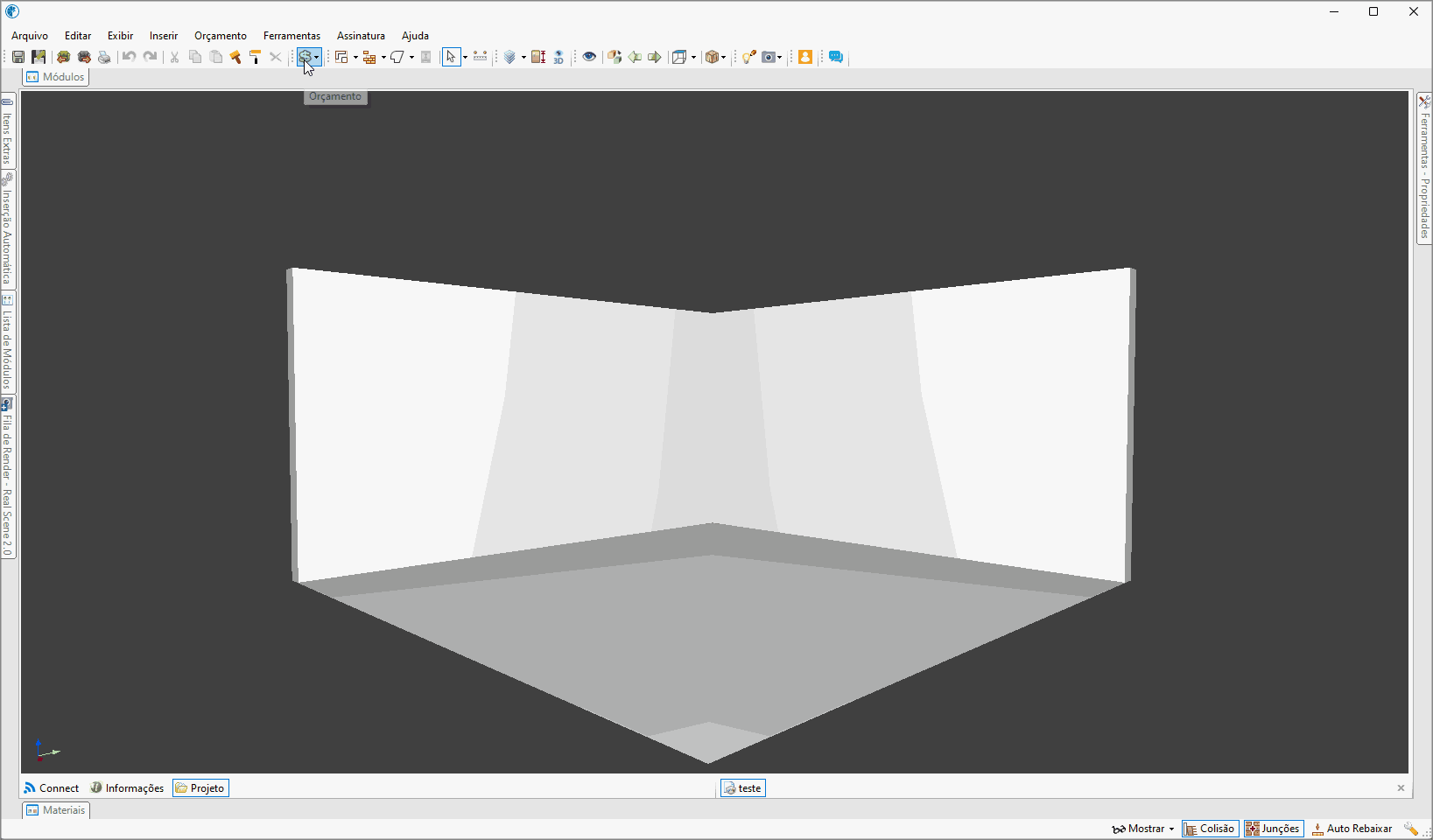Screen dimensions: 1433x840
Task: Toggle Auto Rebaixar option
Action: coord(1352,829)
